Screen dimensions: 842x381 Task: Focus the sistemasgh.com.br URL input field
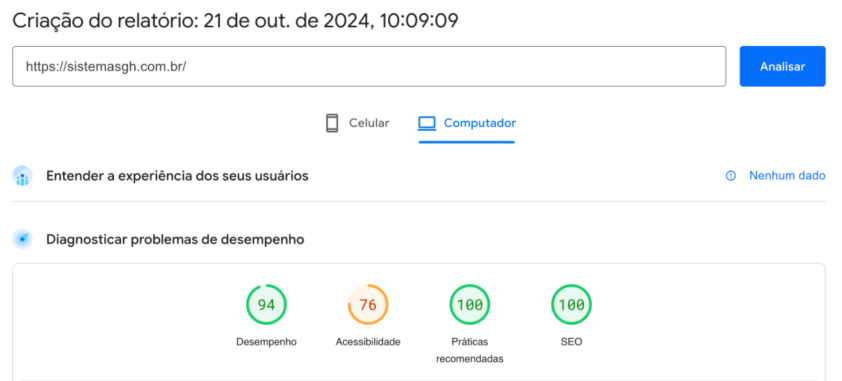(x=369, y=67)
